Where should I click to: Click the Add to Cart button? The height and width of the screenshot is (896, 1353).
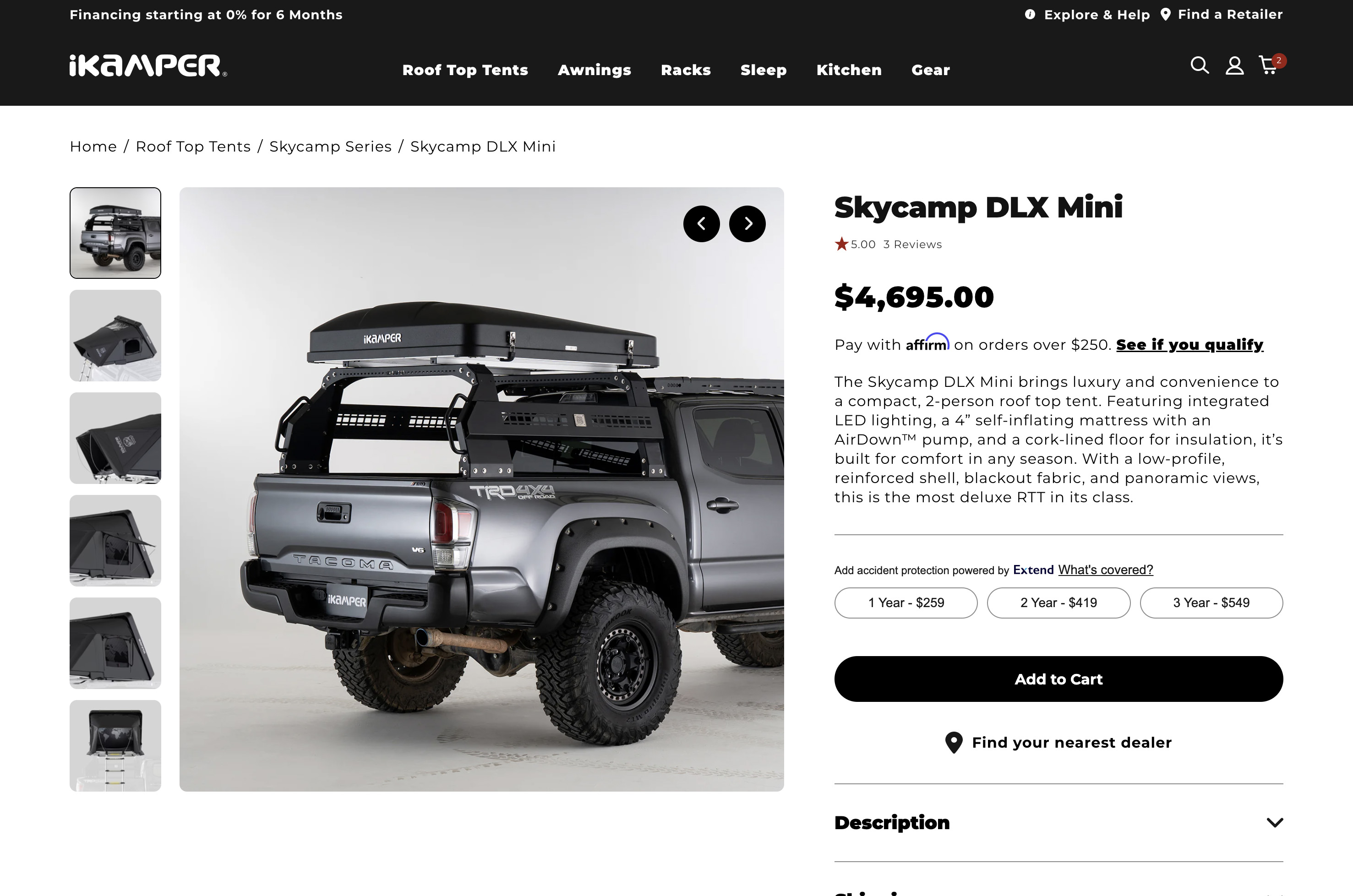click(x=1058, y=679)
